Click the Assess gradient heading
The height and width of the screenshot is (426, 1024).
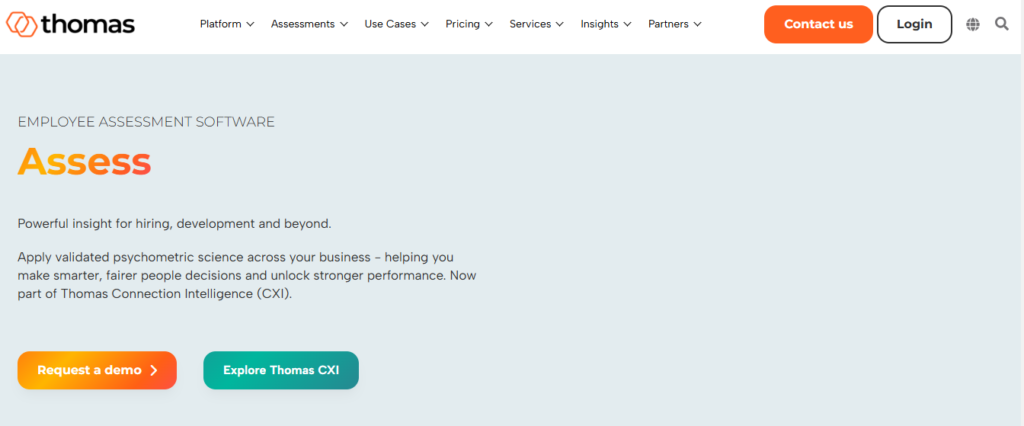84,161
